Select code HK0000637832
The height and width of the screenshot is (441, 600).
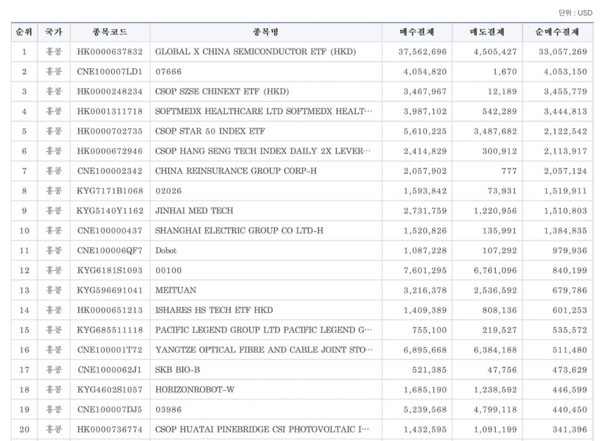[110, 52]
